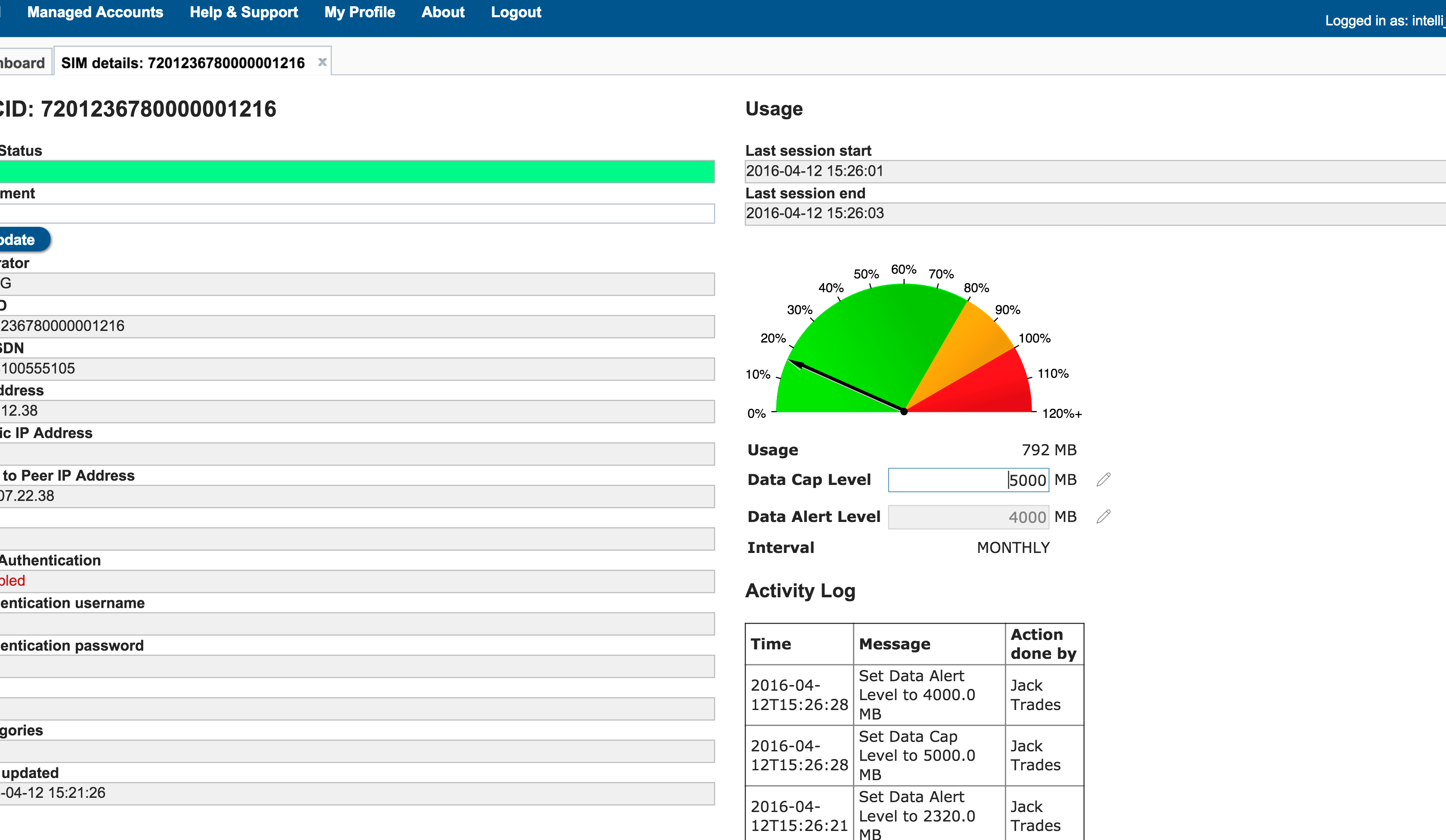Image resolution: width=1446 pixels, height=840 pixels.
Task: Click the Authentication password field
Action: coord(357,666)
